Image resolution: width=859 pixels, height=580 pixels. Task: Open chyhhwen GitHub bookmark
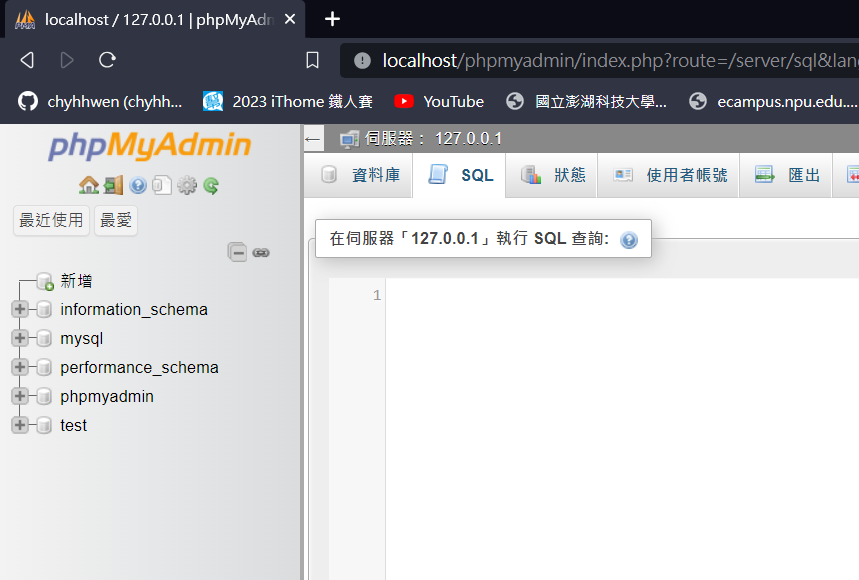(100, 101)
